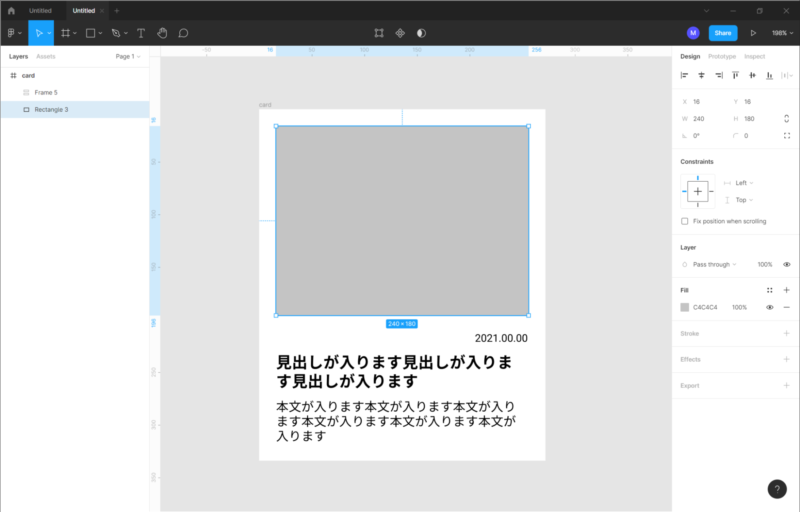
Task: Click the Share button
Action: click(723, 33)
